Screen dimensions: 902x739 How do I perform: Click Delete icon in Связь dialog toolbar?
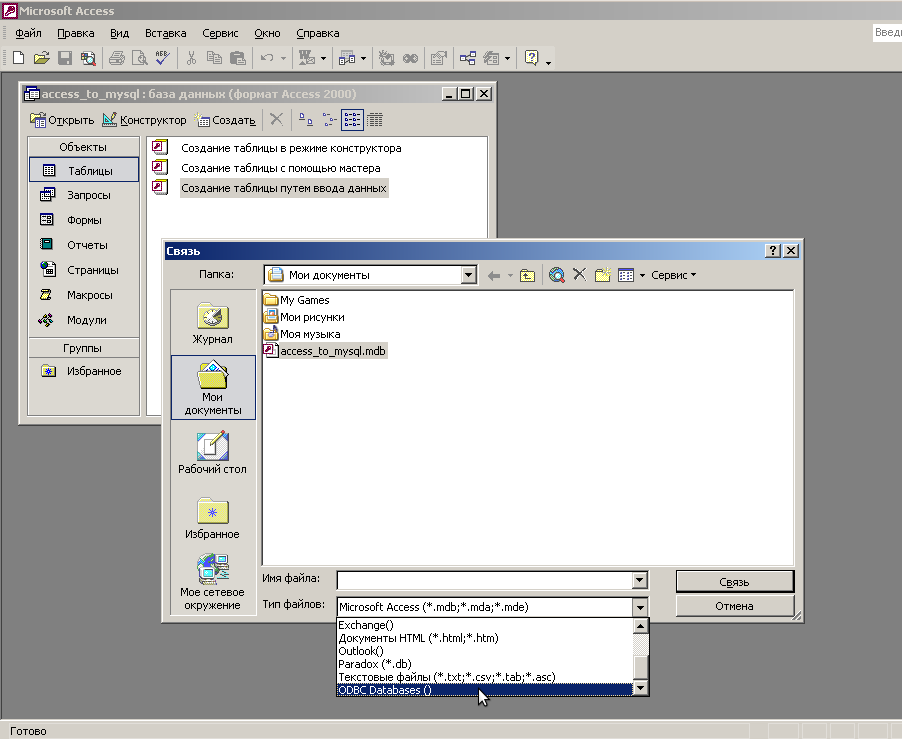coord(579,275)
